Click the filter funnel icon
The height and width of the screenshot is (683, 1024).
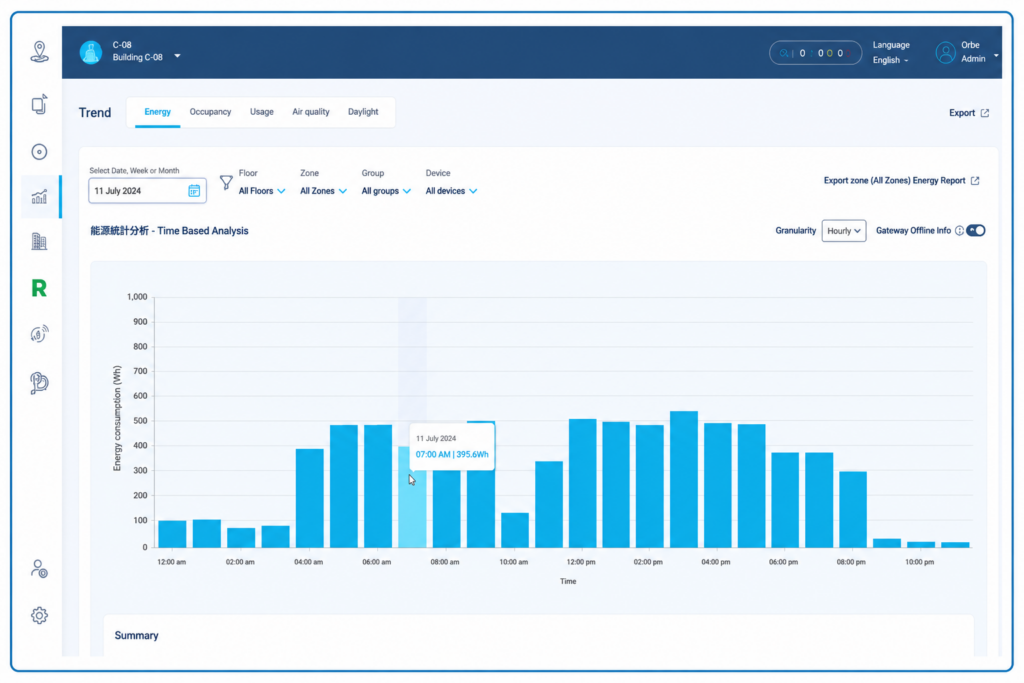point(226,182)
